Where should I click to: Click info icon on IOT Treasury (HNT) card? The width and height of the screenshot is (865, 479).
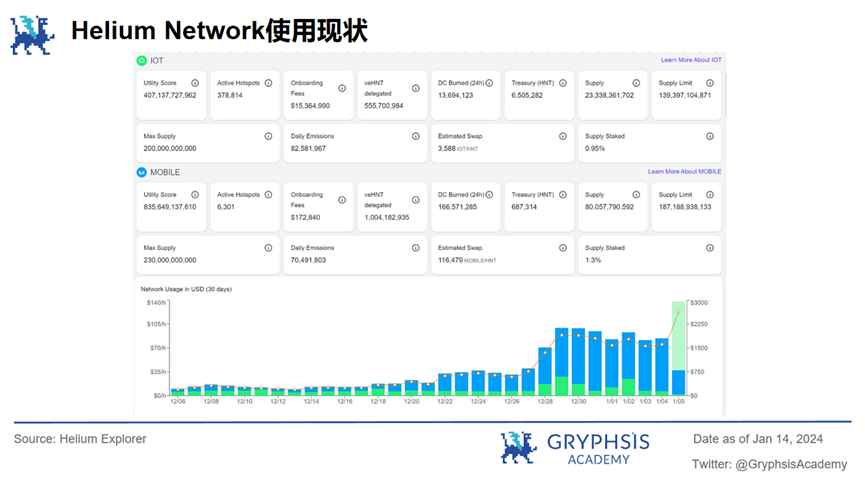[563, 83]
